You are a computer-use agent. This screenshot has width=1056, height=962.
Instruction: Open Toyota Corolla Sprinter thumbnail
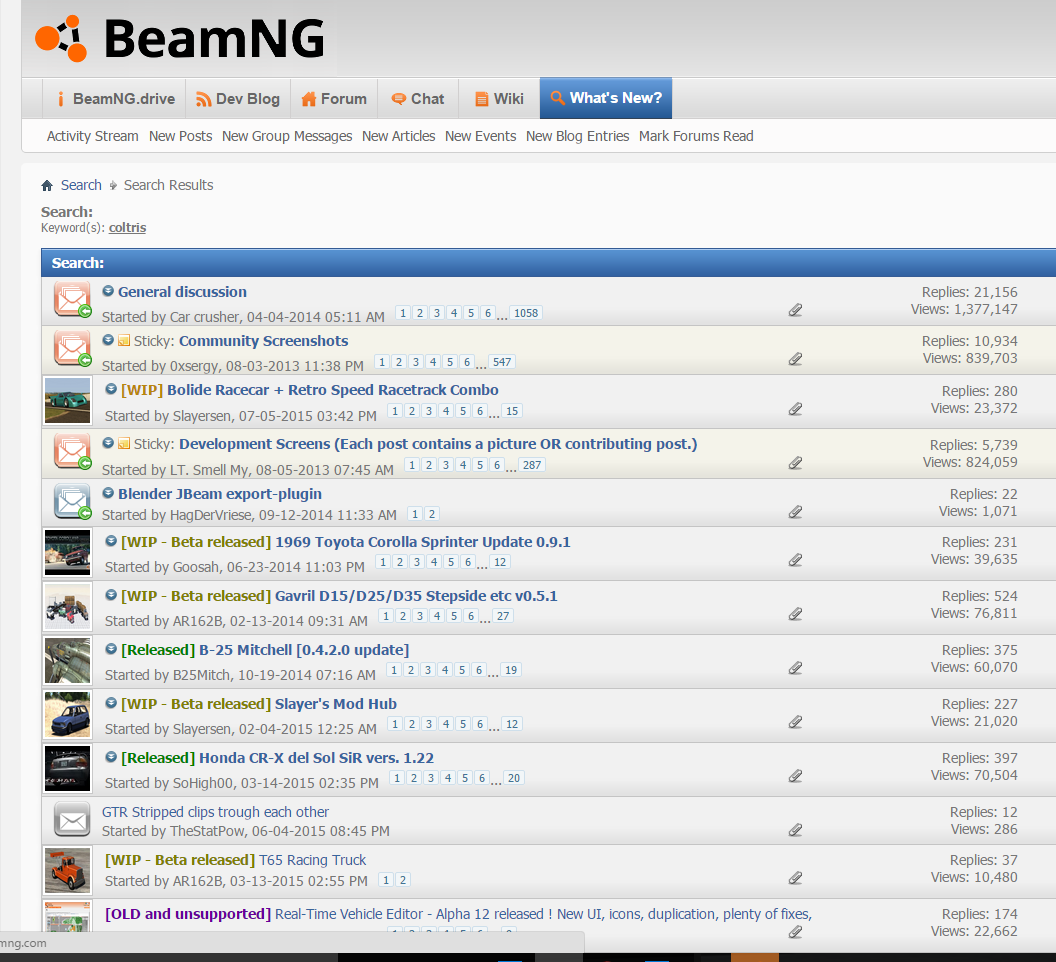click(67, 553)
